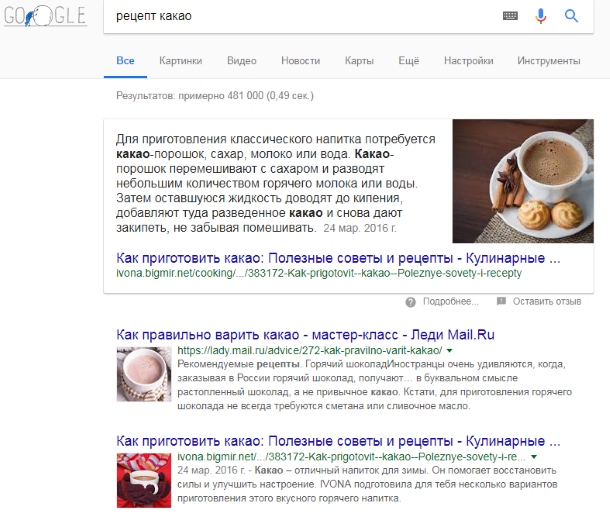Click the featured snippet ivona.bigmir.net/cooking URL
The height and width of the screenshot is (514, 610).
[319, 273]
